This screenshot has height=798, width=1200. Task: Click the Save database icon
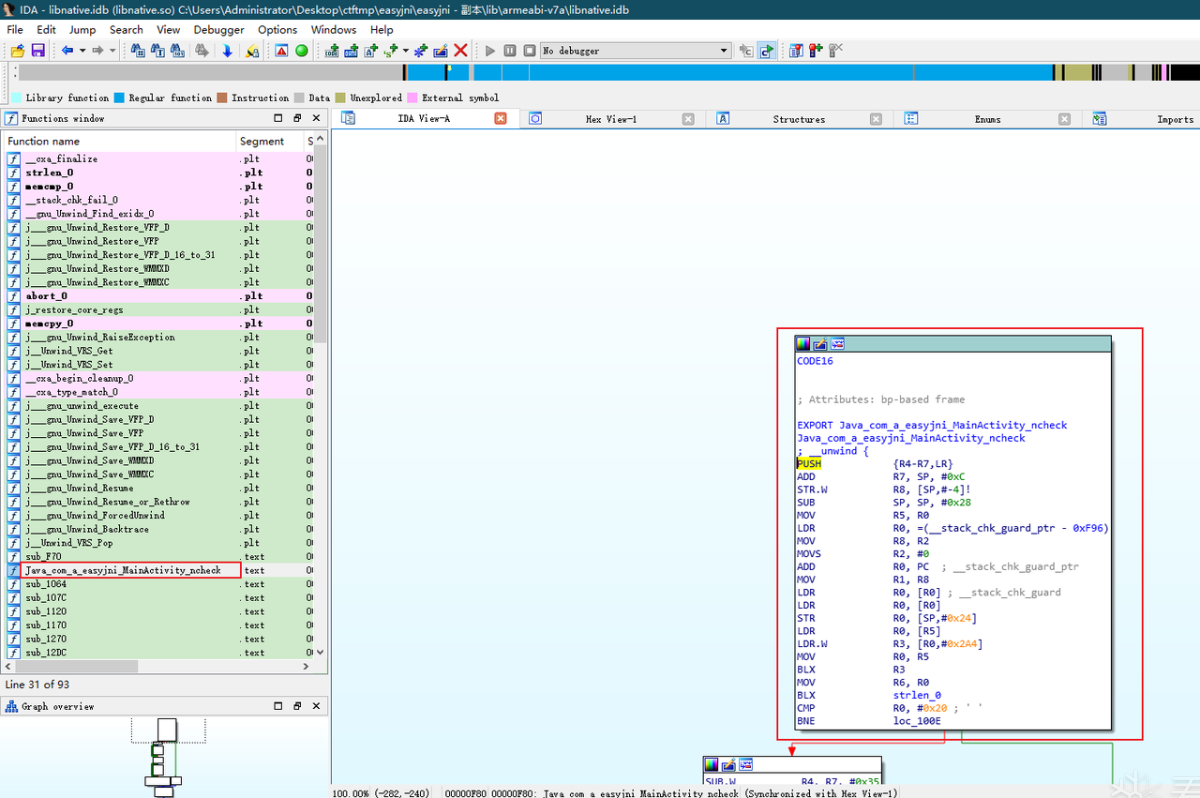pos(38,50)
